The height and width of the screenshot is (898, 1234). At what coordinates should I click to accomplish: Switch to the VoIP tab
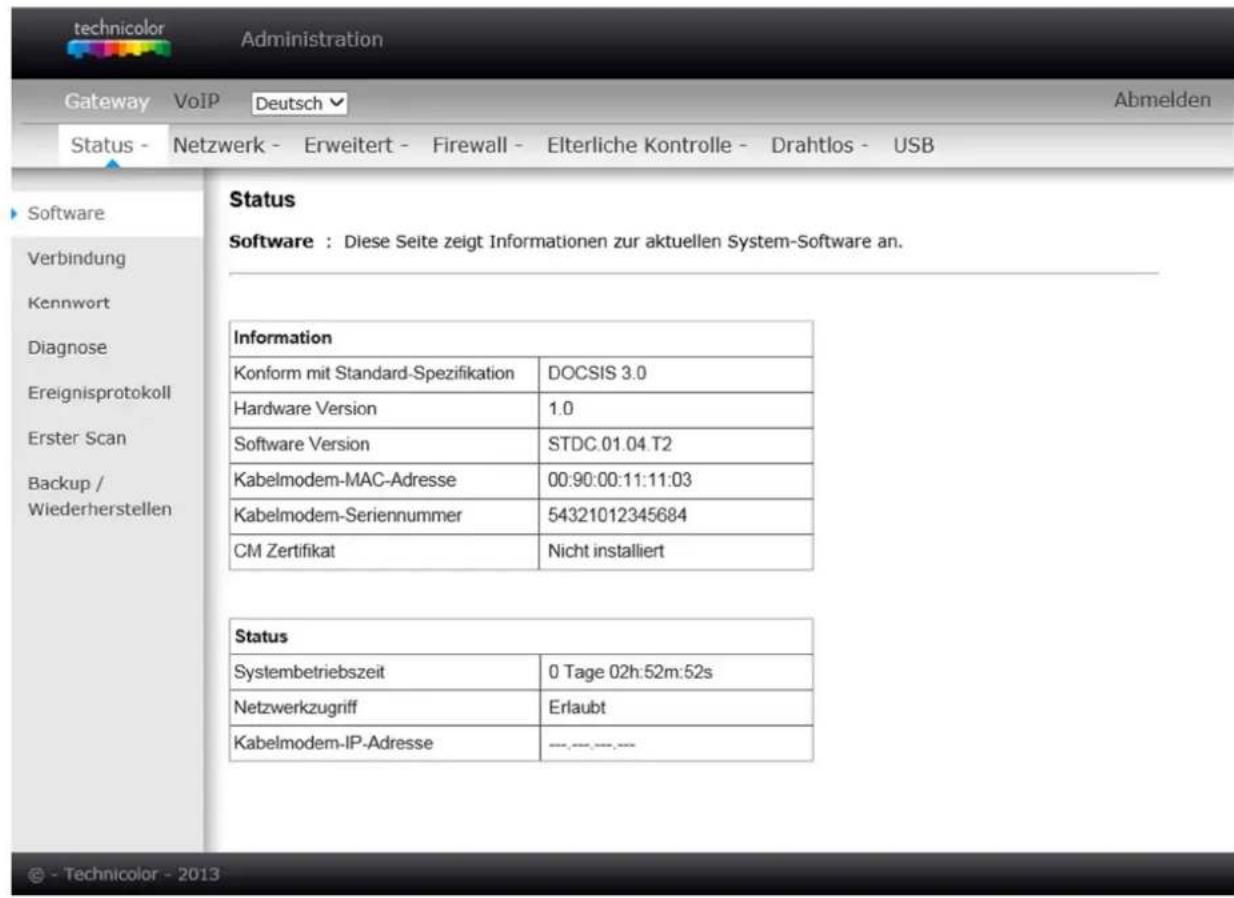tap(196, 101)
